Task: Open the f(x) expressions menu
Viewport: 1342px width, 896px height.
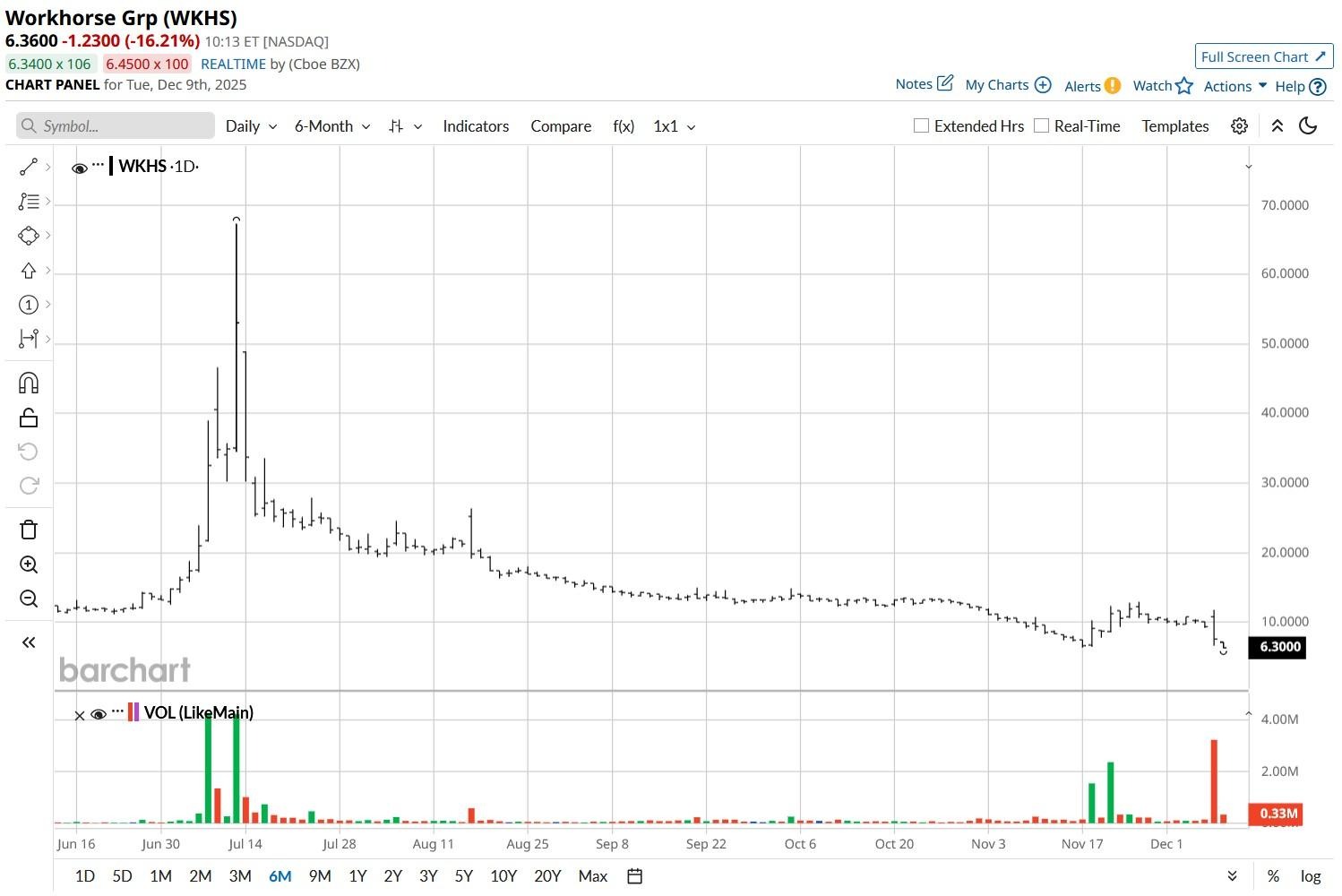Action: 624,126
